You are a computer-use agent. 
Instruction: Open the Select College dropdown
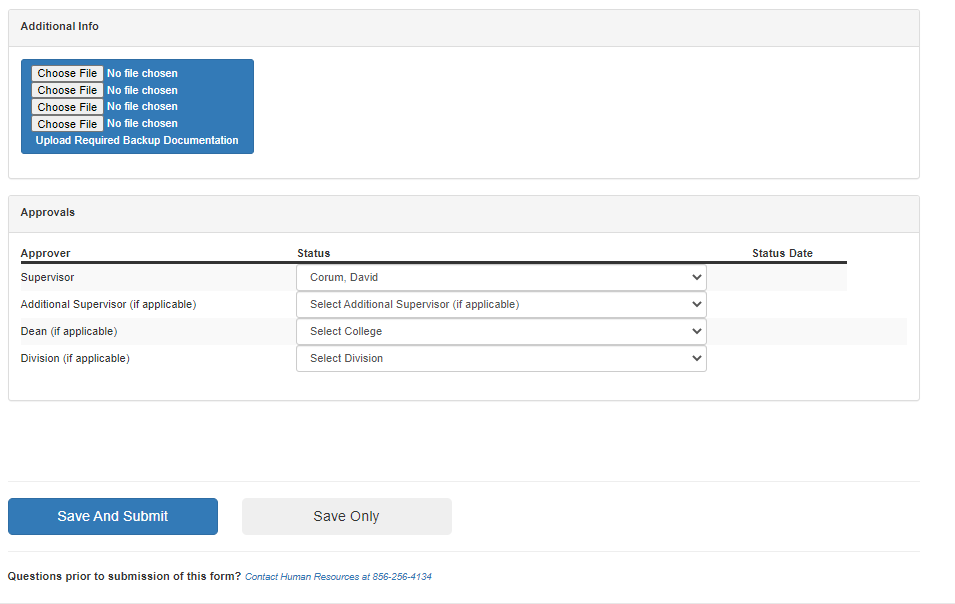(501, 332)
